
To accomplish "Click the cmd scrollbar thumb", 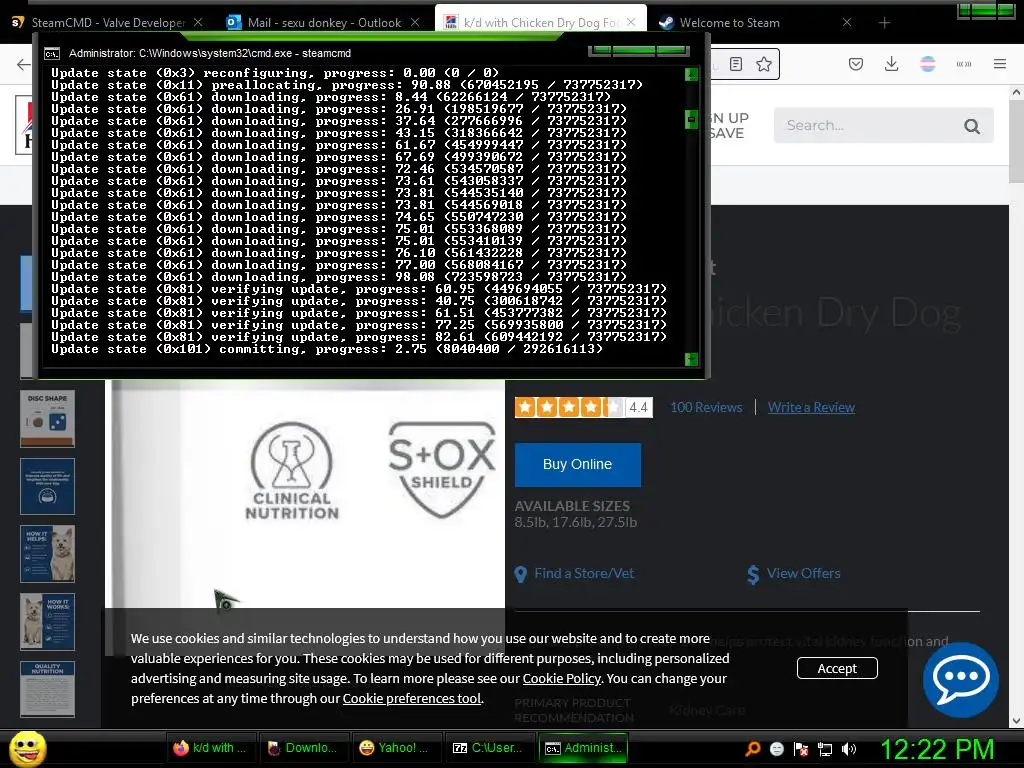I will coord(691,120).
